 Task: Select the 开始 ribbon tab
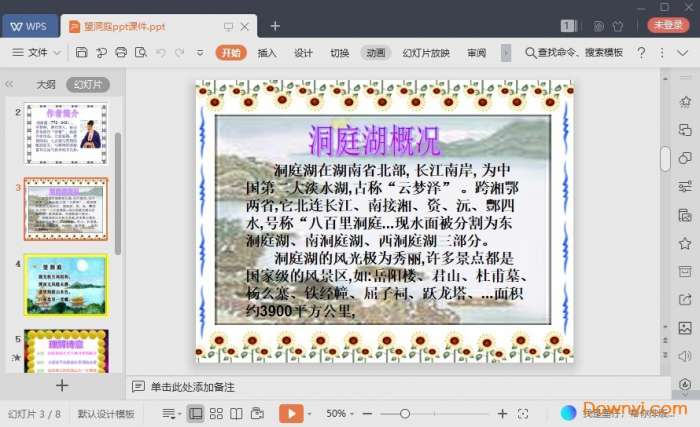pyautogui.click(x=231, y=53)
